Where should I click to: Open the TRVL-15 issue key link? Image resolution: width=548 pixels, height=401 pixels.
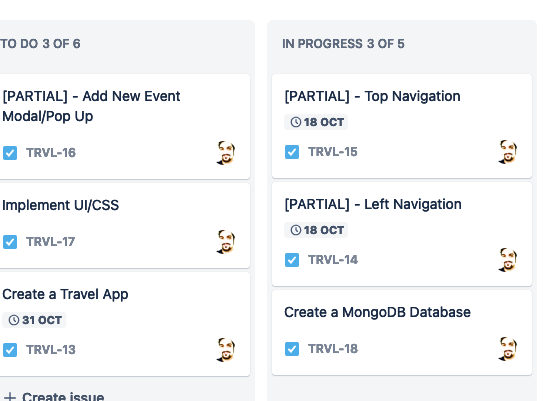pos(333,152)
